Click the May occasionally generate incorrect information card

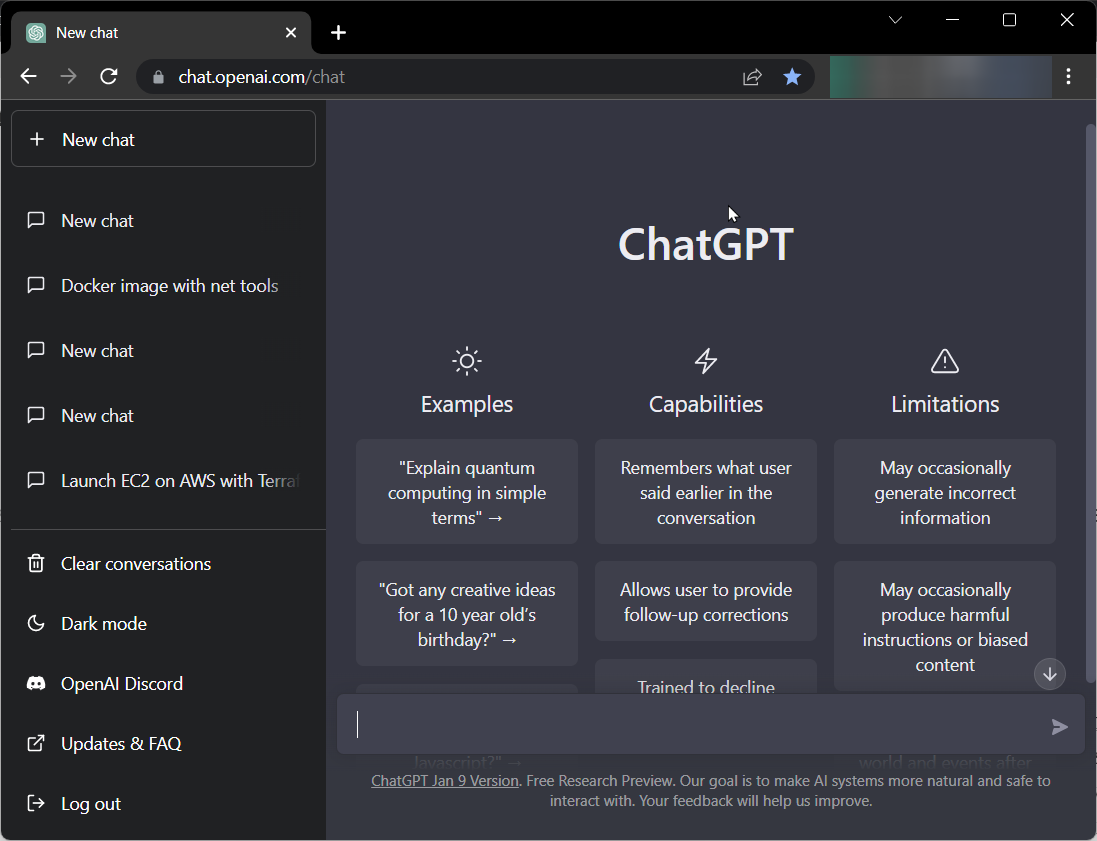tap(944, 492)
